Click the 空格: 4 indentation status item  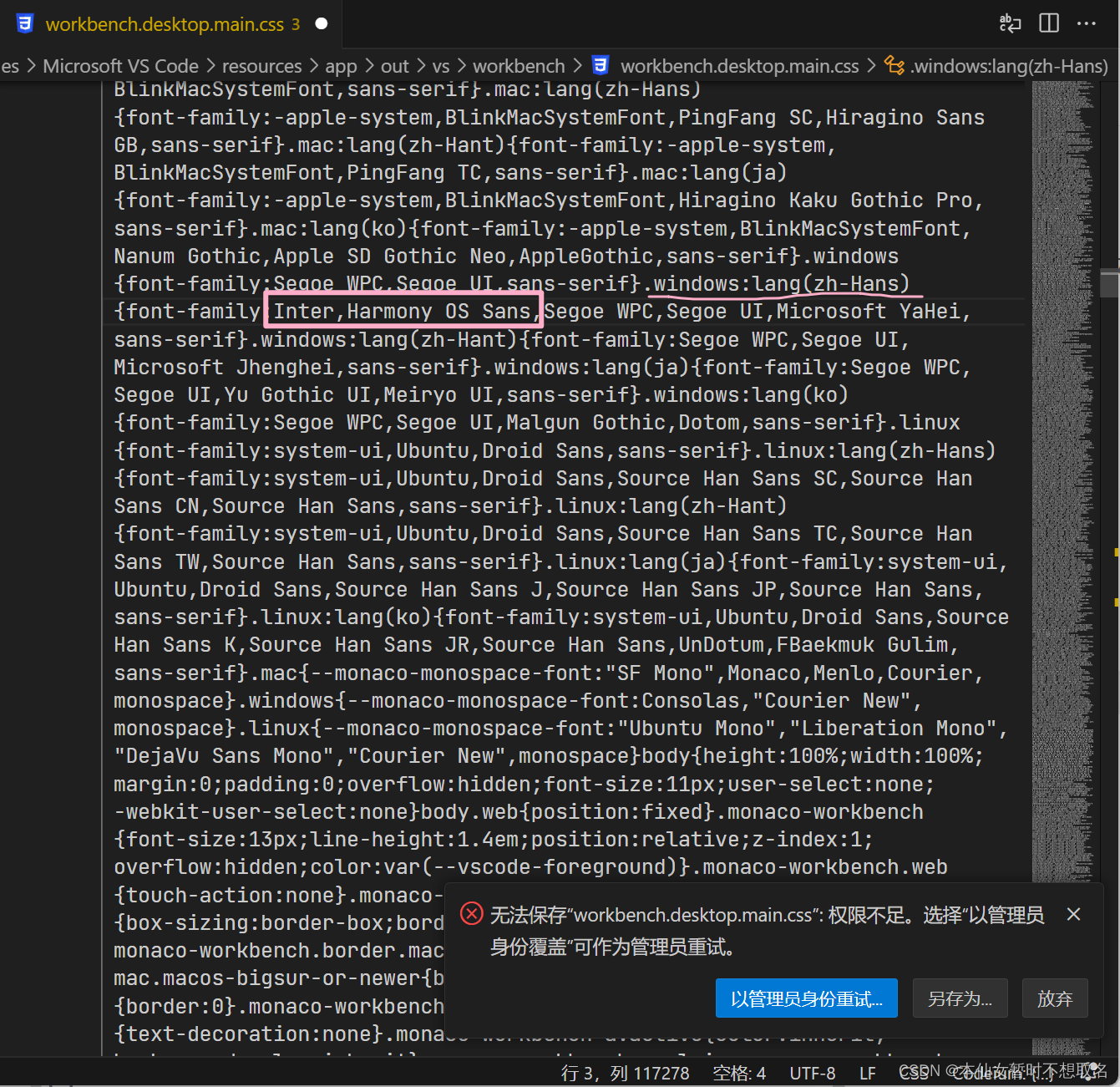(739, 1073)
